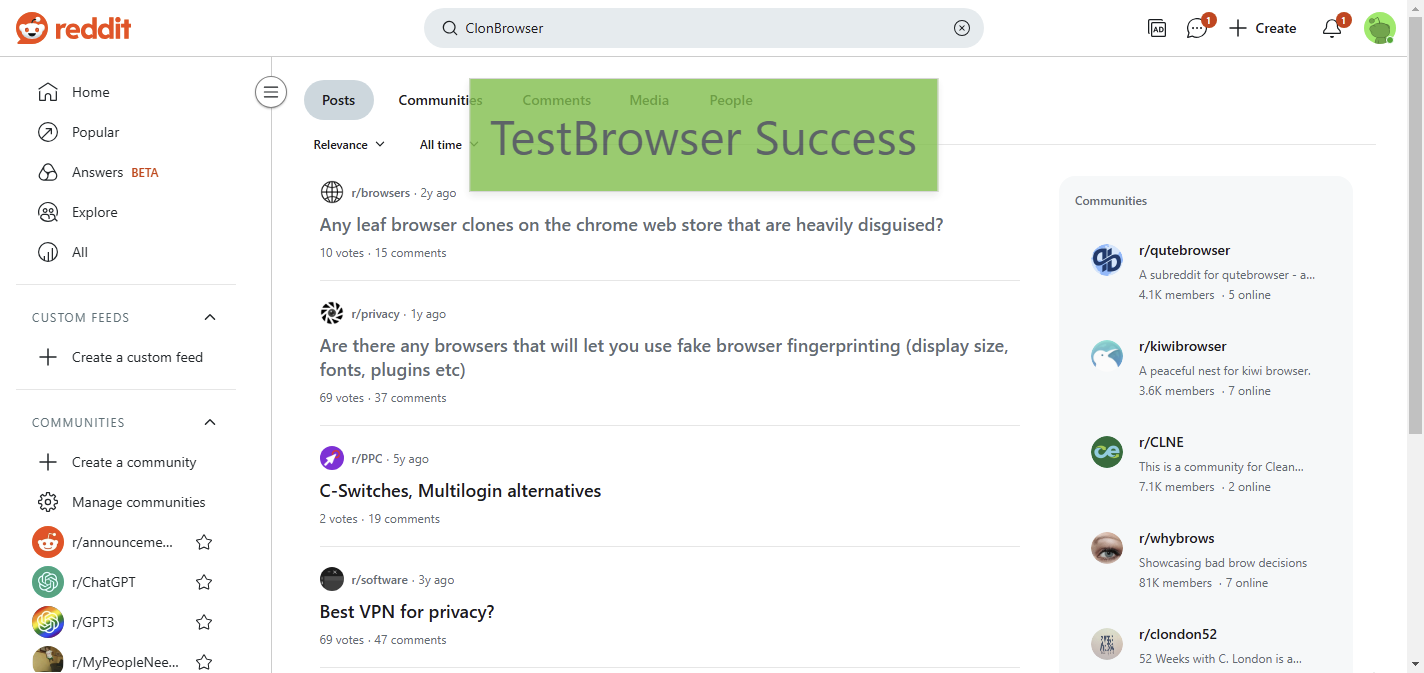Open the notifications bell
The width and height of the screenshot is (1424, 673).
tap(1332, 29)
